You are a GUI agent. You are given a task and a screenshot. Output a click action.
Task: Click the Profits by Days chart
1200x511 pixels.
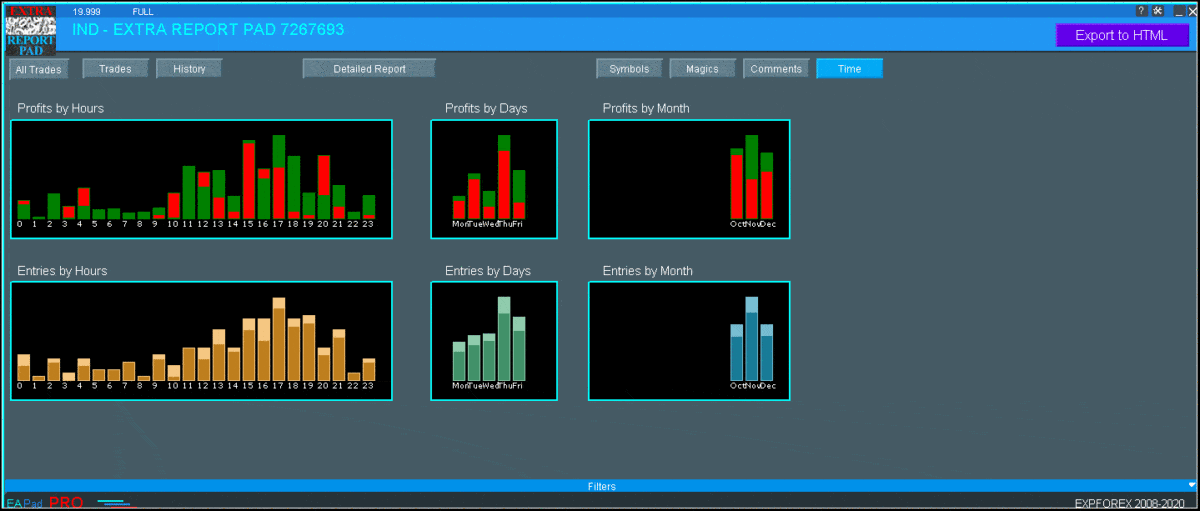[494, 179]
